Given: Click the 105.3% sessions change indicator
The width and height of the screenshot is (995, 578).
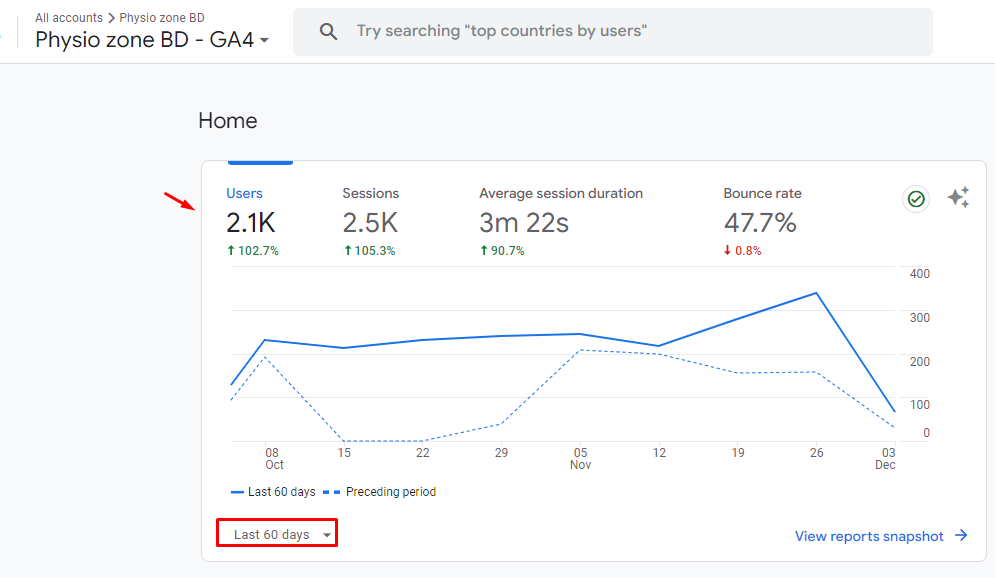Looking at the screenshot, I should tap(369, 251).
